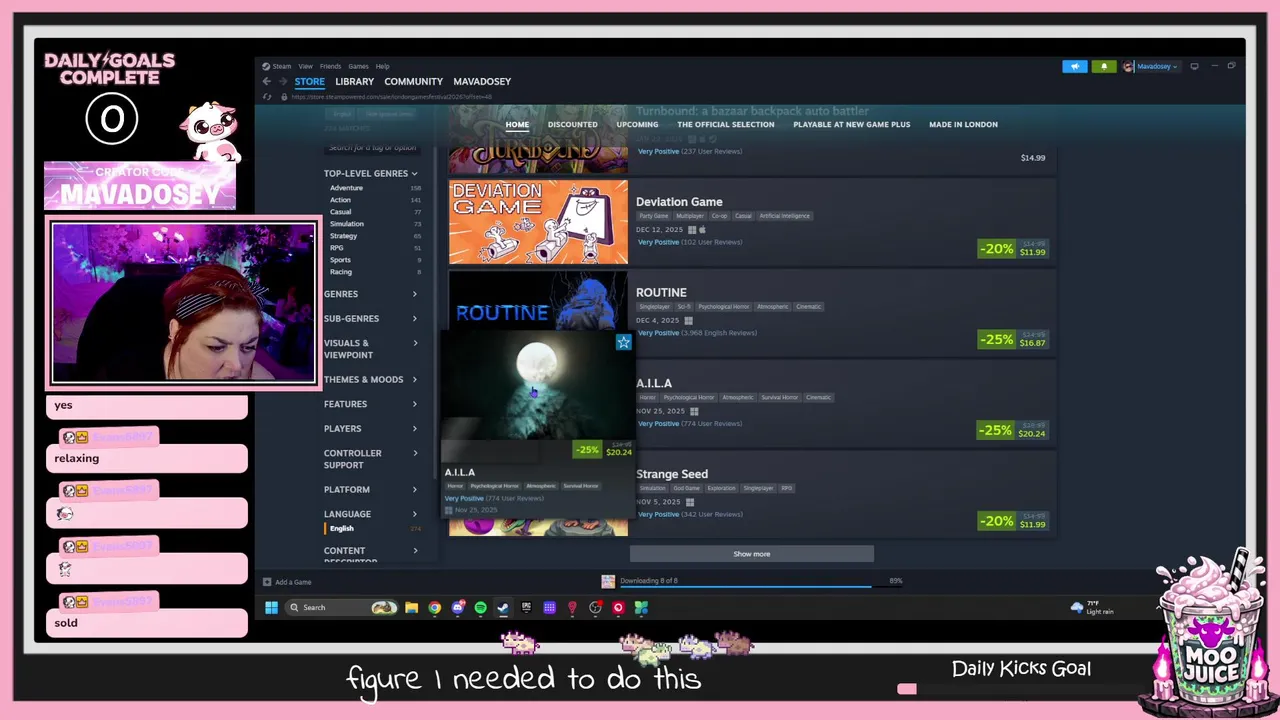Filter by RPG genre
1280x720 pixels.
337,248
